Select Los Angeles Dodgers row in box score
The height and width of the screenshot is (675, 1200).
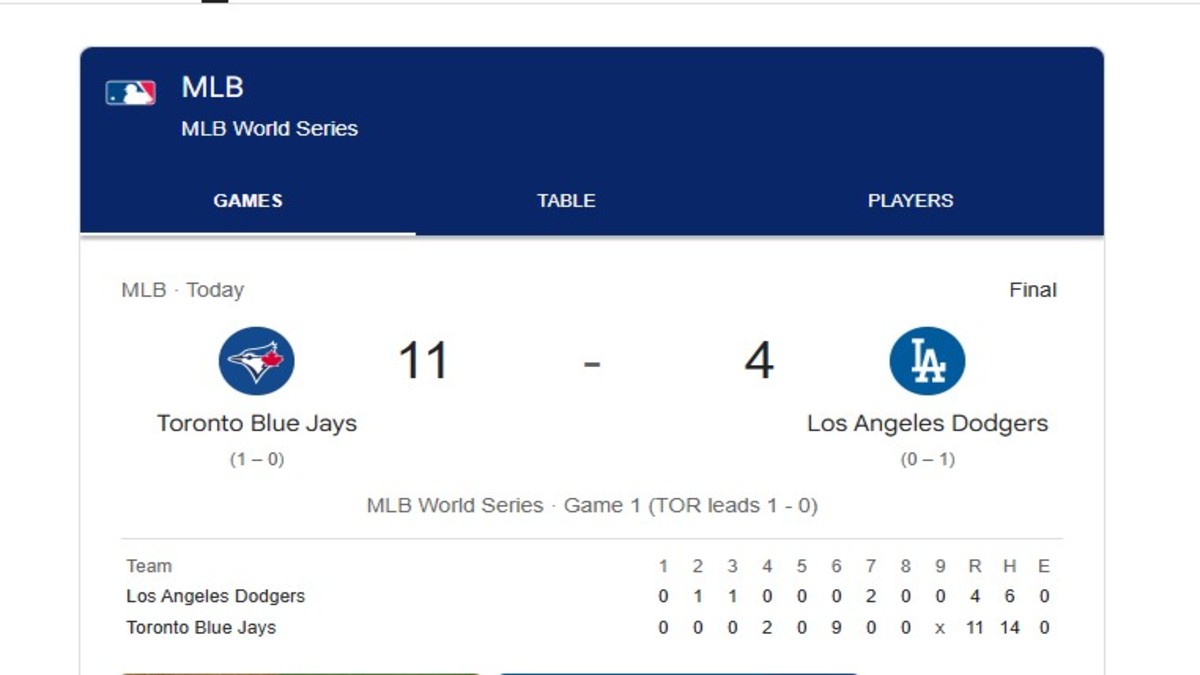pos(216,596)
